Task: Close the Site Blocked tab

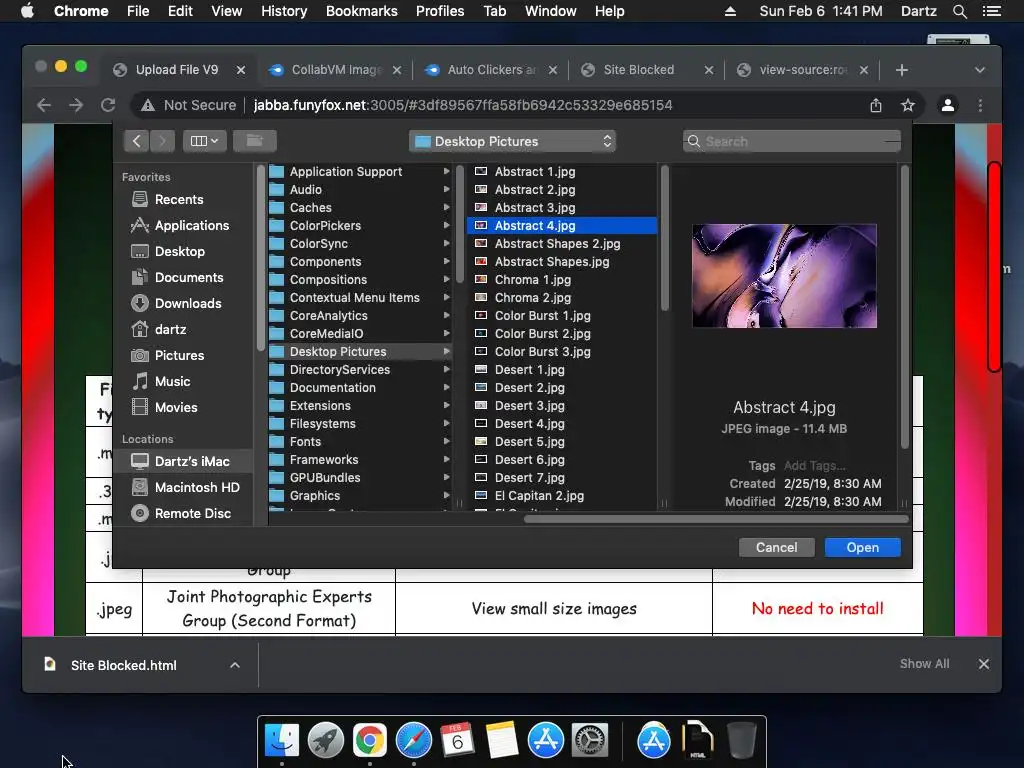Action: 709,70
